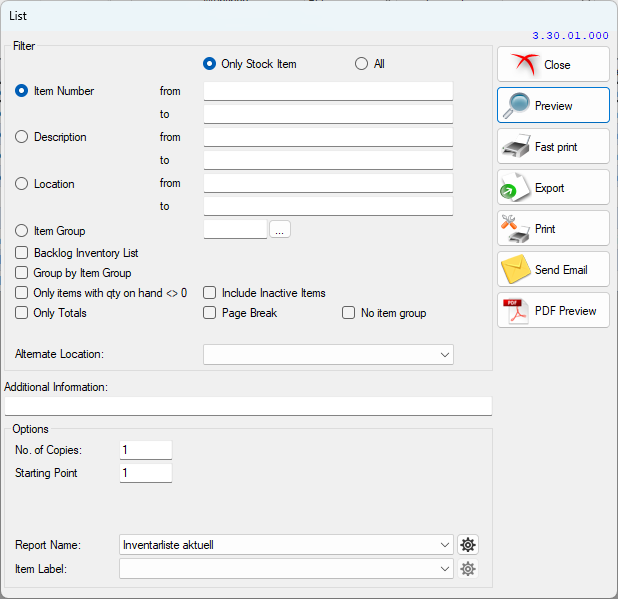Click the Close button label
This screenshot has height=599, width=619.
coord(557,65)
